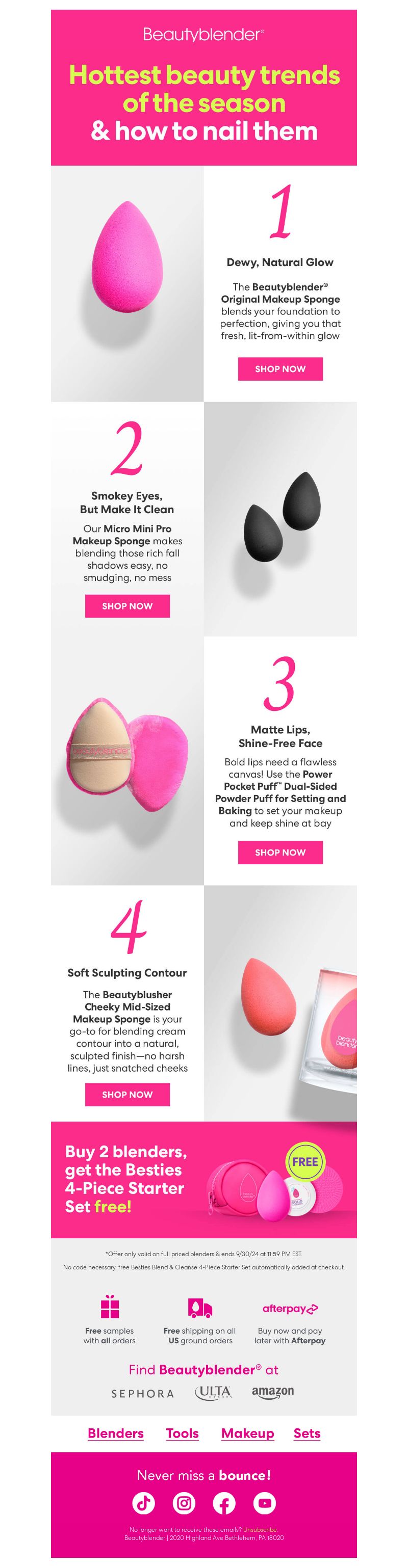The width and height of the screenshot is (408, 1568).
Task: Go to the Makeup navigation link
Action: tap(248, 1433)
